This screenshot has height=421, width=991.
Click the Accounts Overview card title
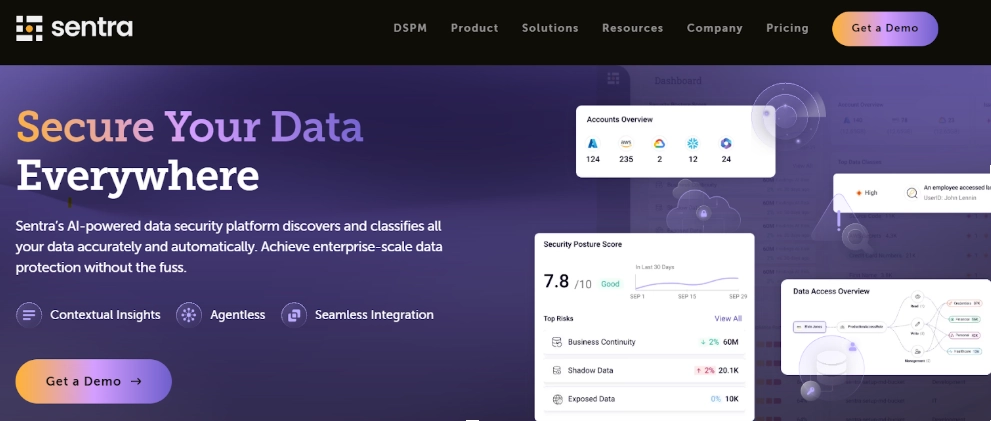pos(619,119)
